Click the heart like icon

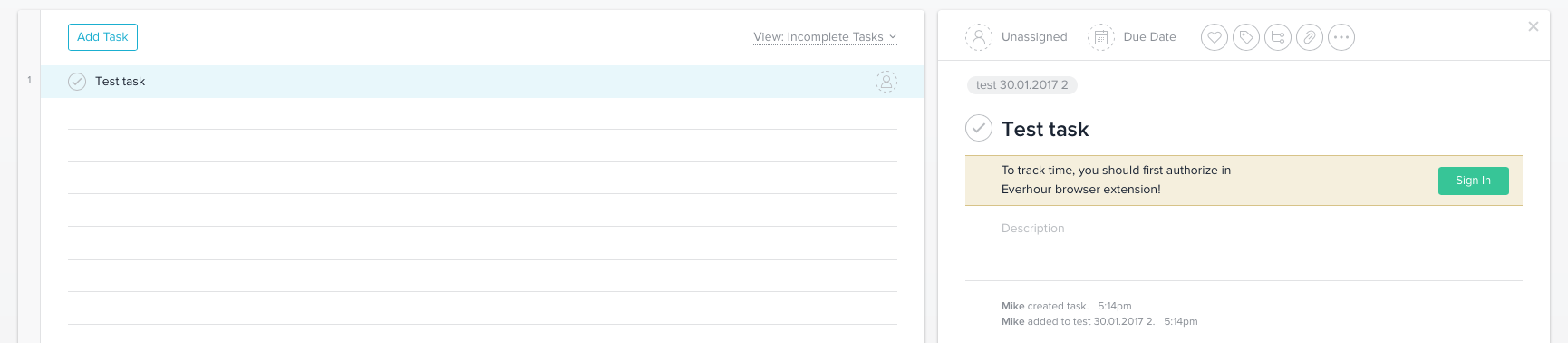[1215, 37]
